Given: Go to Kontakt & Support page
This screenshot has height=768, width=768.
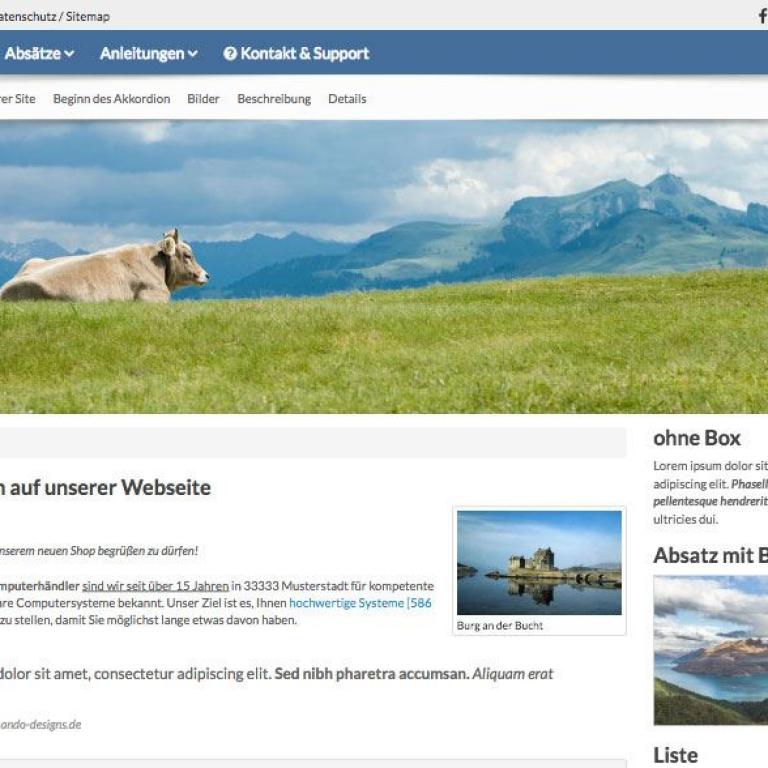Looking at the screenshot, I should click(x=296, y=53).
